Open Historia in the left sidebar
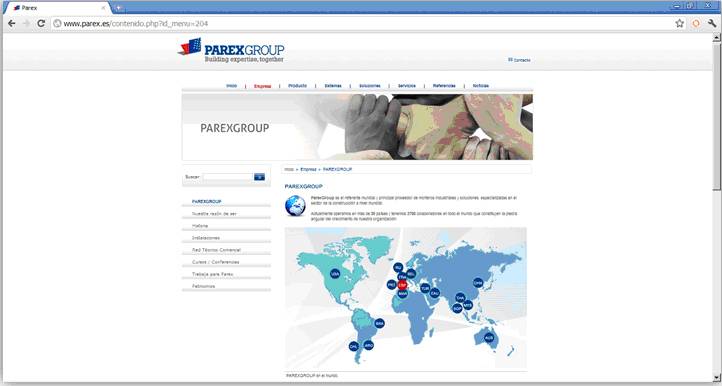Image resolution: width=722 pixels, height=386 pixels. 200,226
